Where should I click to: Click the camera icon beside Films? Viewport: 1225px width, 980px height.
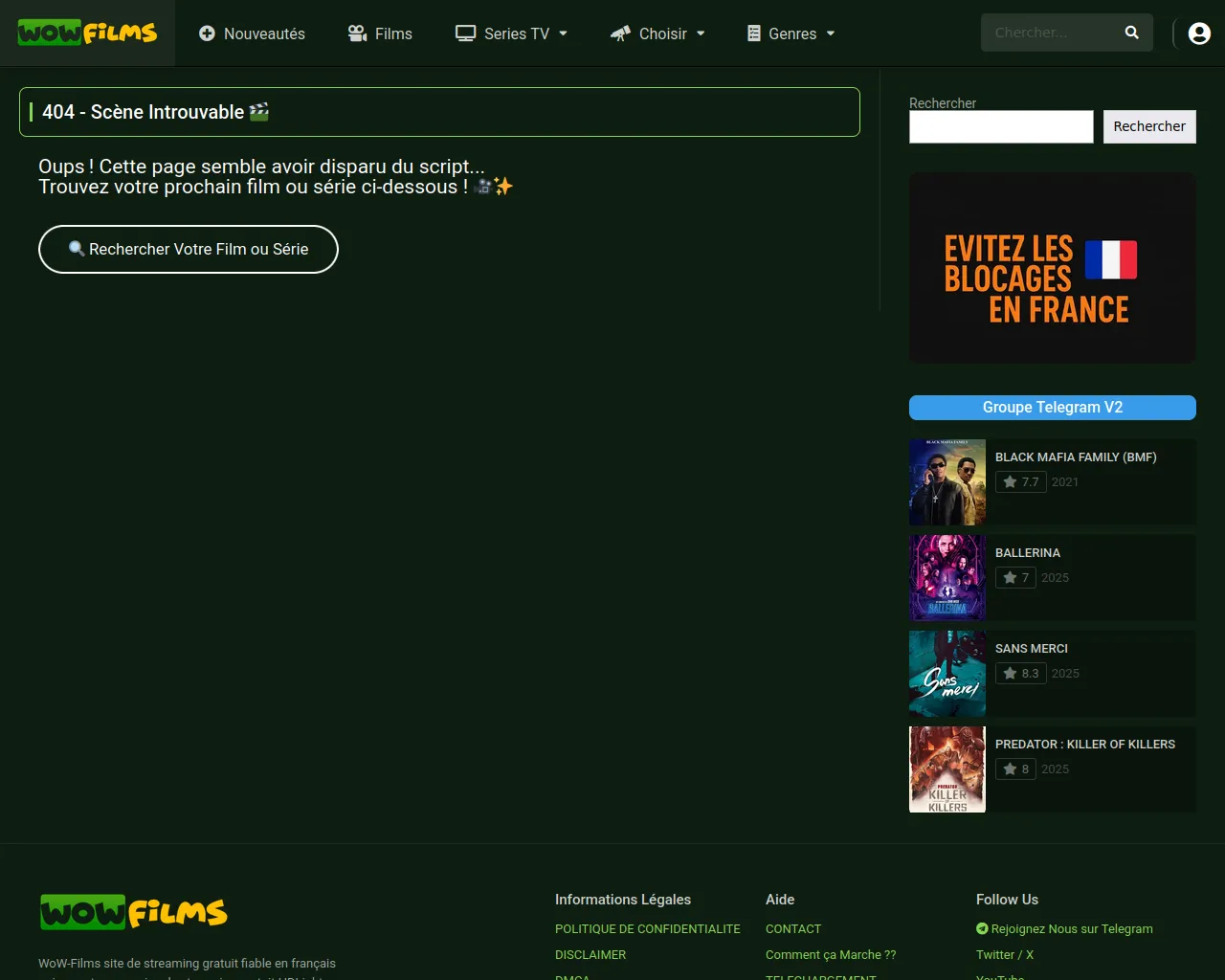click(358, 33)
